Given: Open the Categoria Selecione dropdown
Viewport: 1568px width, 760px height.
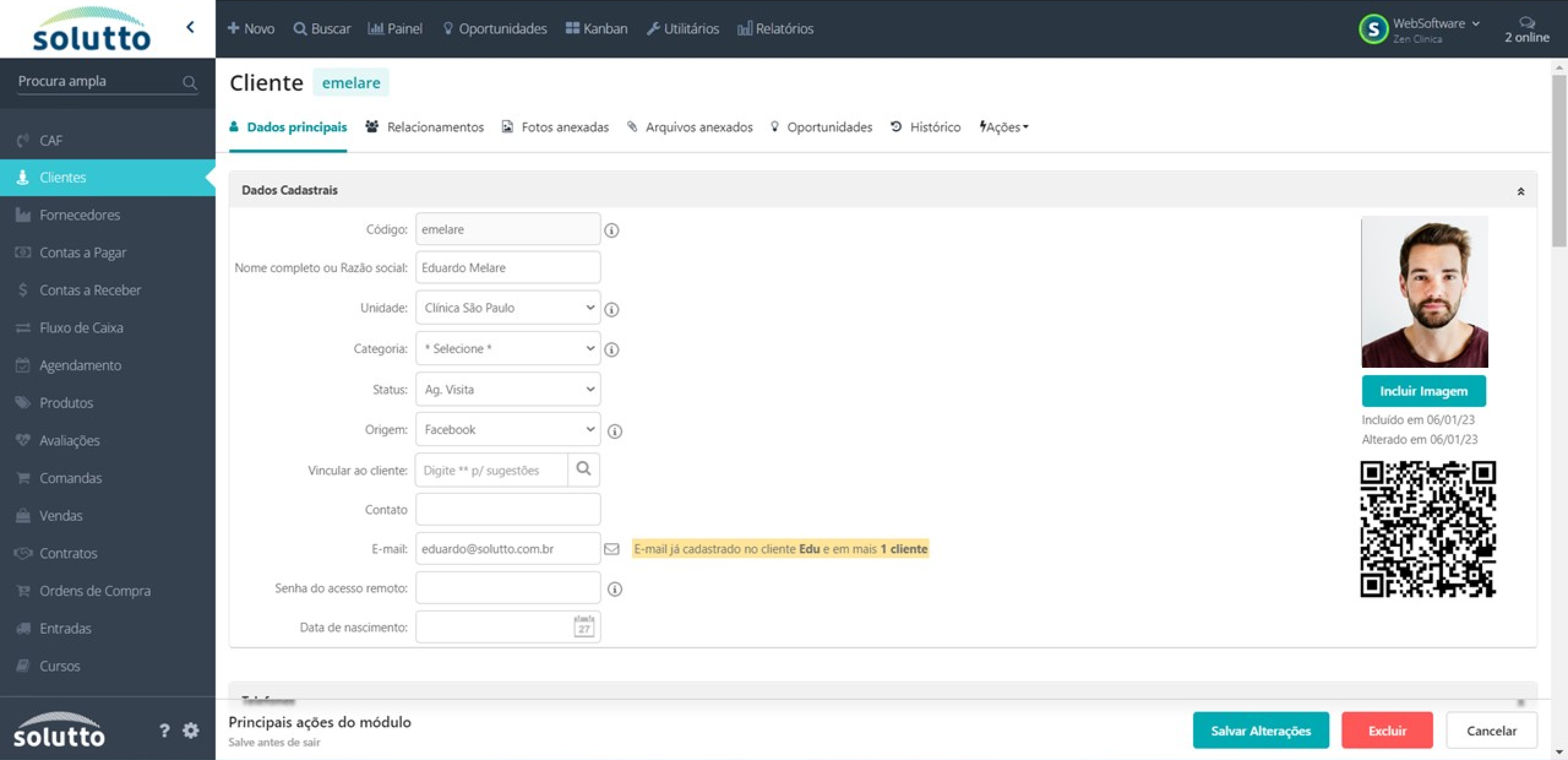Looking at the screenshot, I should click(x=508, y=348).
